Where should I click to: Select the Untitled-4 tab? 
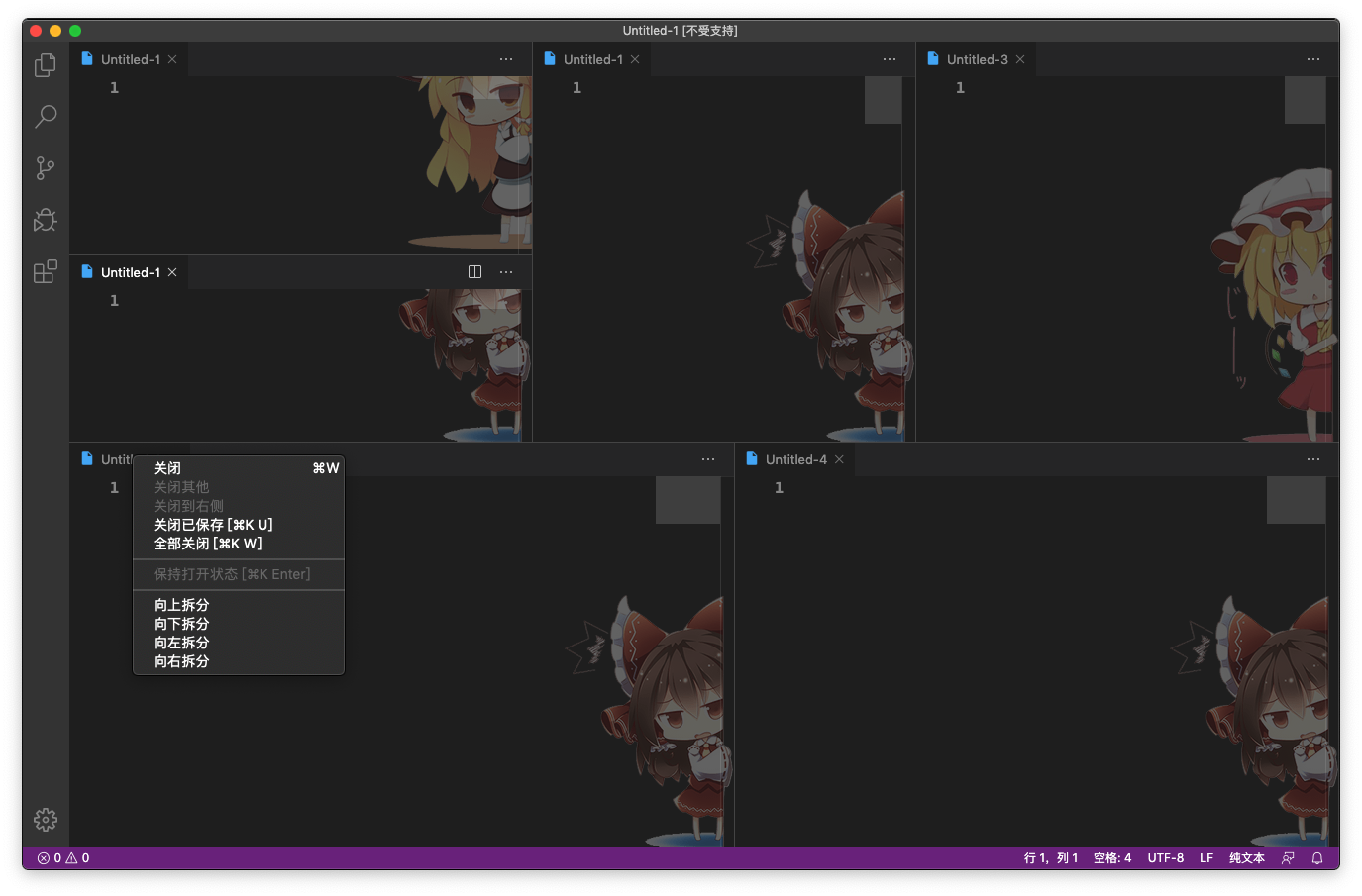[794, 459]
